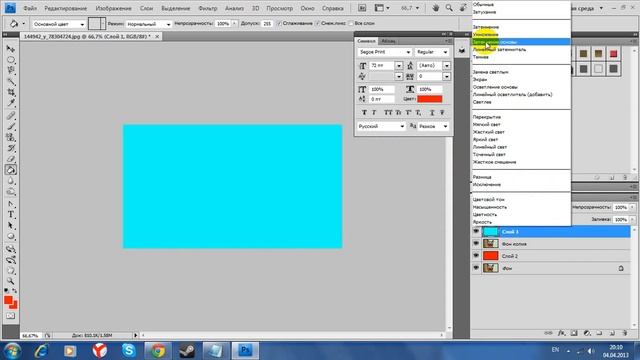
Task: Open the Русский language dropdown
Action: 381,127
